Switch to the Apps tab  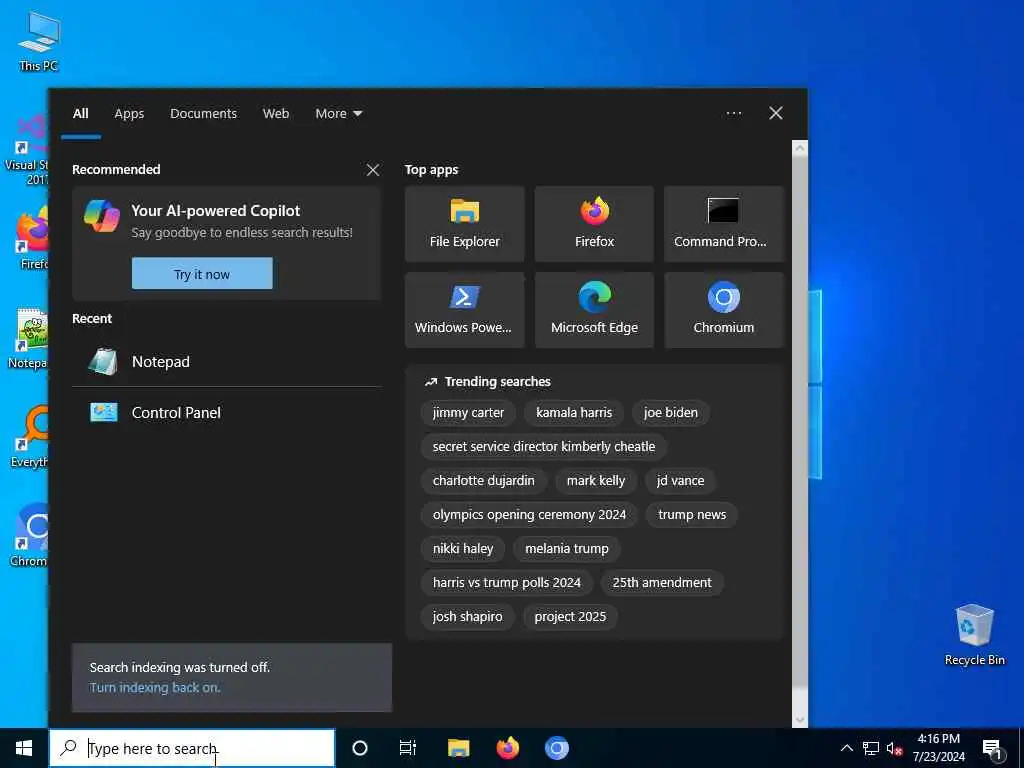click(x=129, y=113)
